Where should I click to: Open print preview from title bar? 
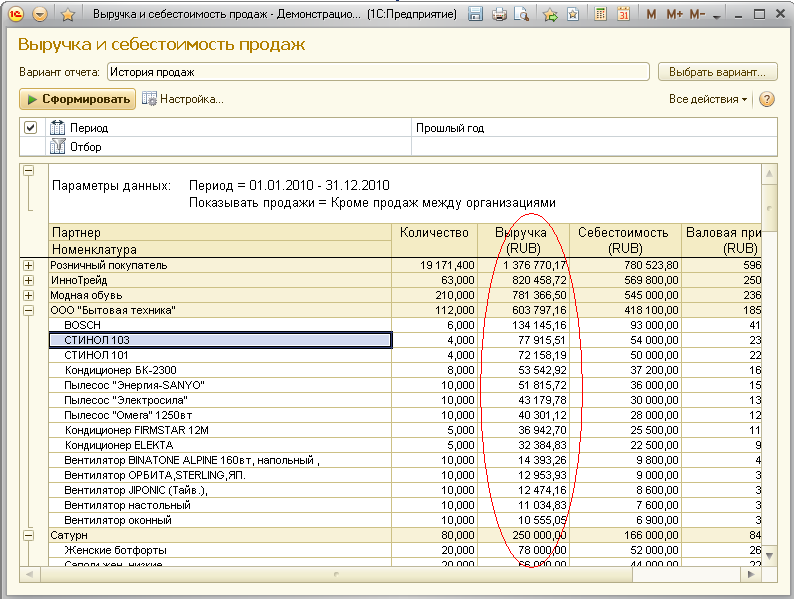522,15
